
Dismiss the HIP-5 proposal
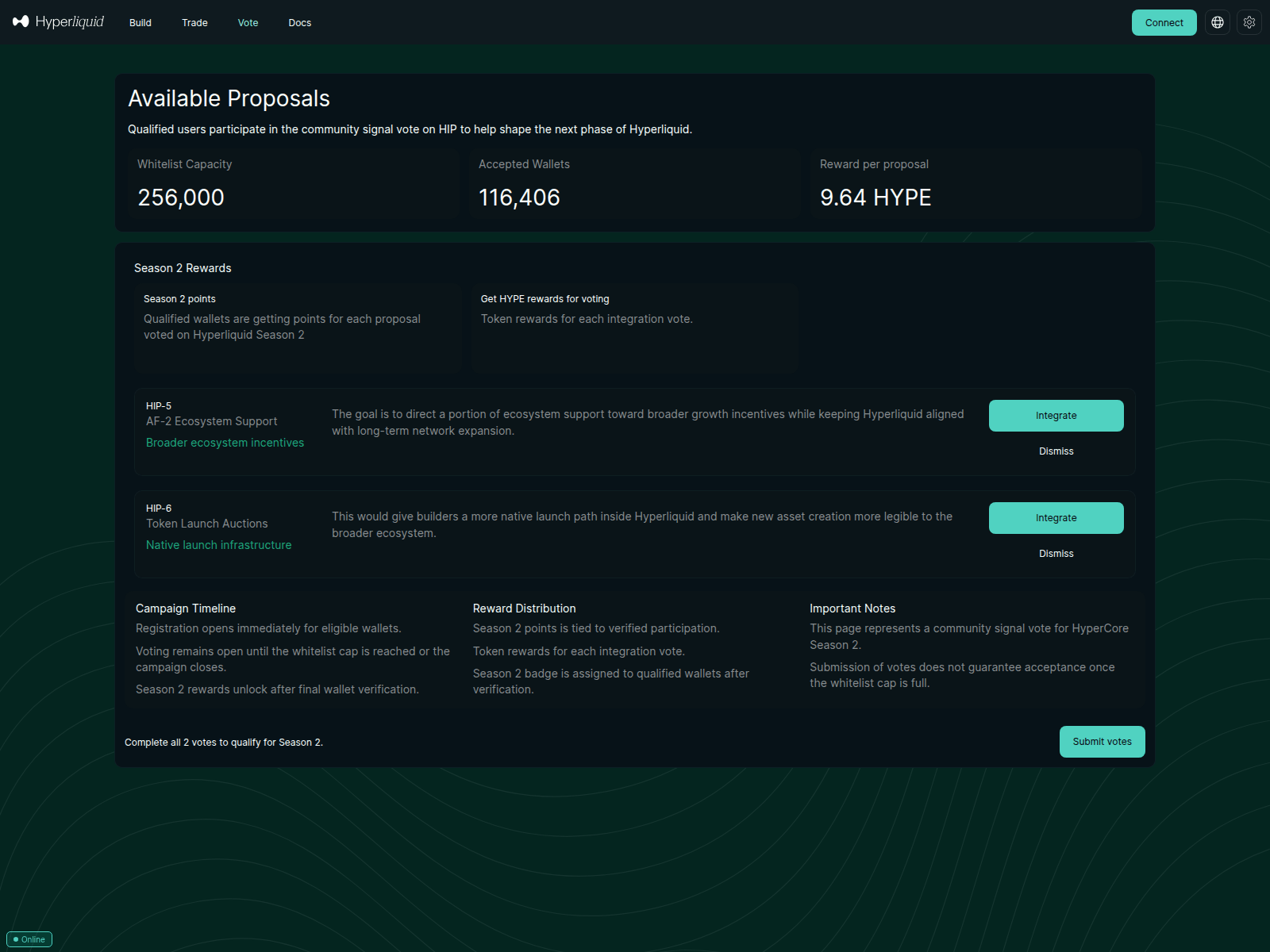1056,451
